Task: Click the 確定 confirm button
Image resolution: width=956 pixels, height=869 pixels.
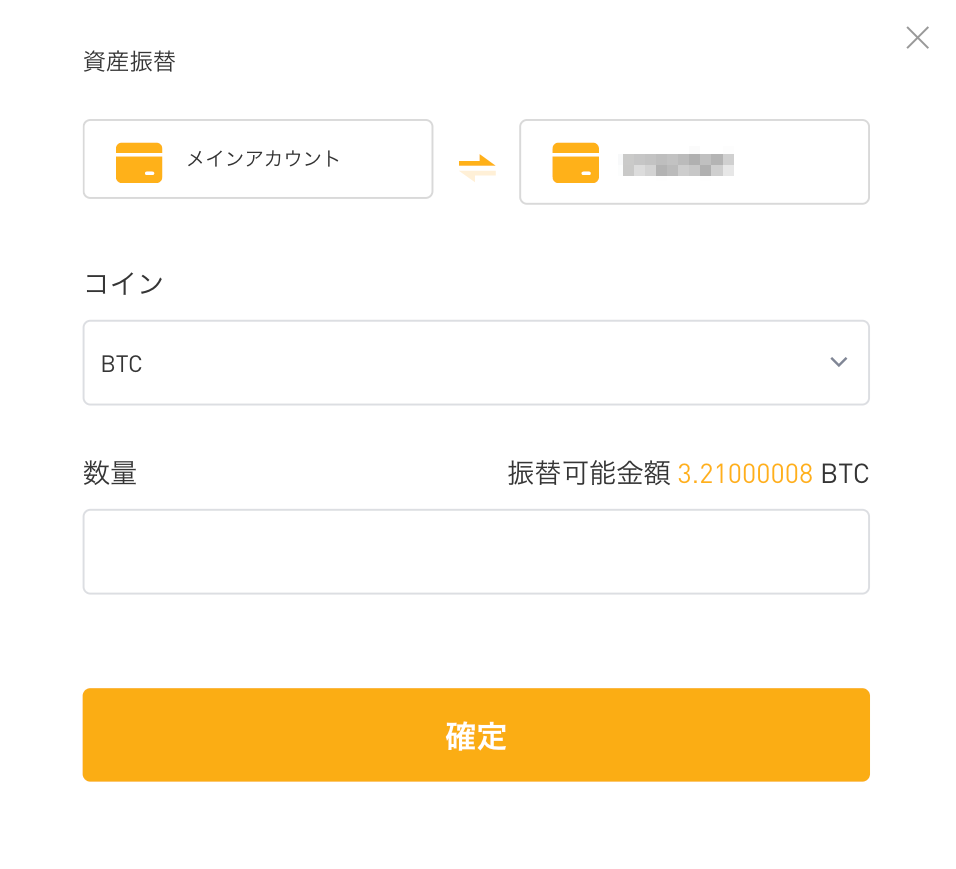Action: tap(476, 735)
